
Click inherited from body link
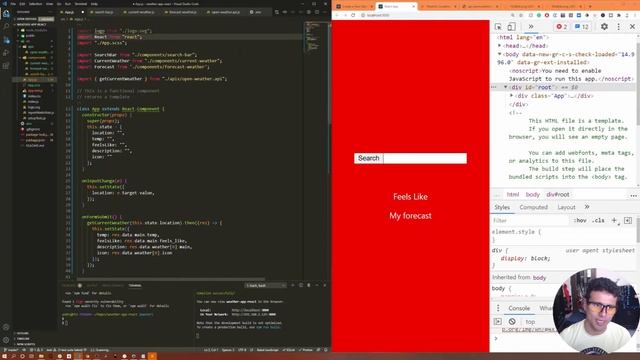click(x=539, y=278)
